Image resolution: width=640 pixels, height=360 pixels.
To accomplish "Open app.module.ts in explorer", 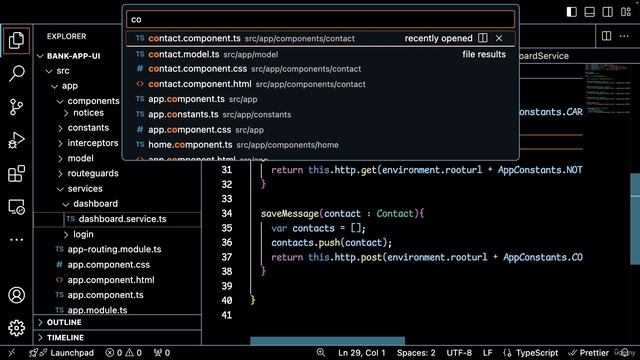I will [x=118, y=310].
